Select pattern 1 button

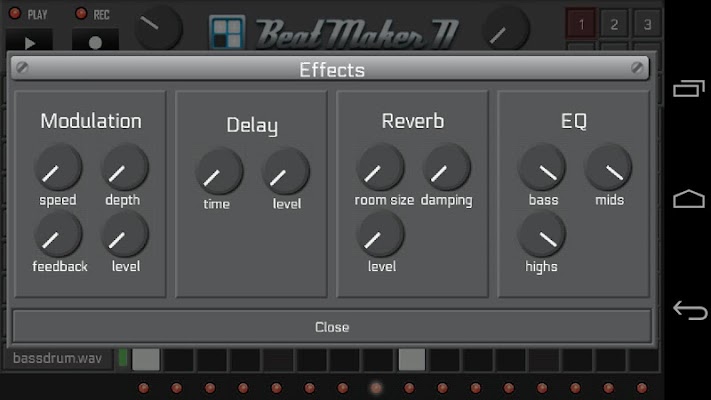[581, 24]
